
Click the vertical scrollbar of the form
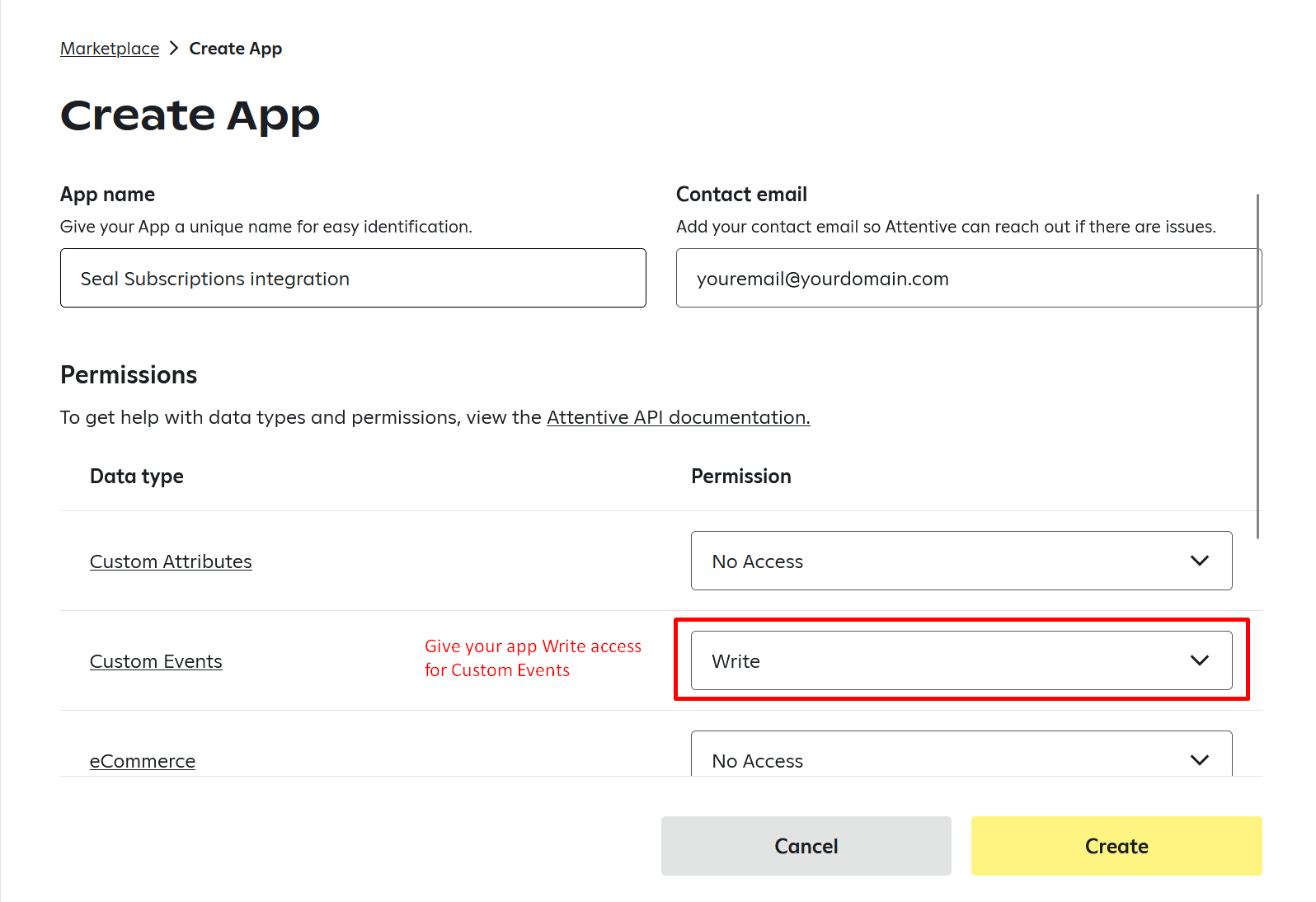point(1258,366)
